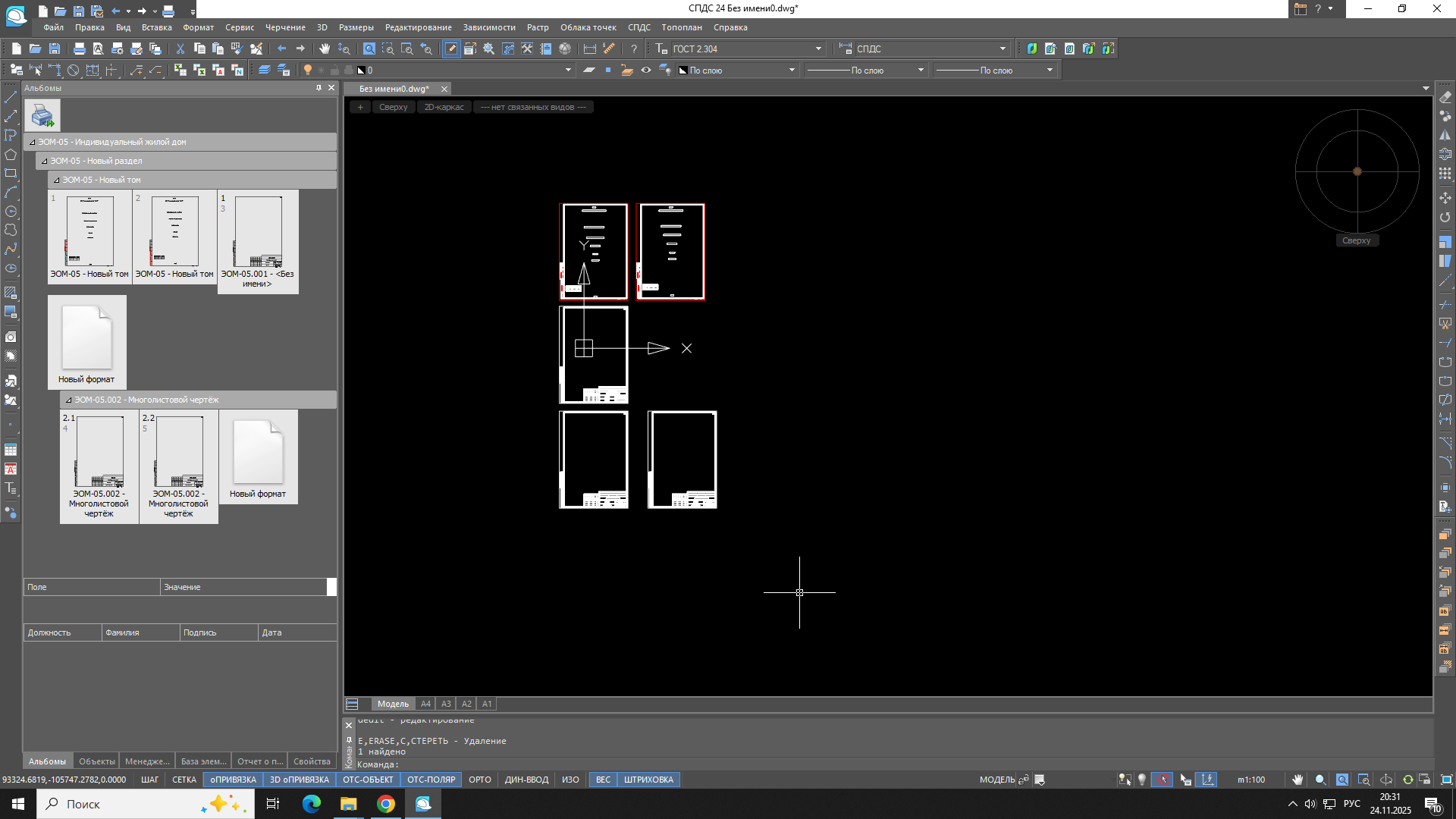This screenshot has width=1456, height=819.
Task: Switch to the A3 layout tab
Action: pos(446,704)
